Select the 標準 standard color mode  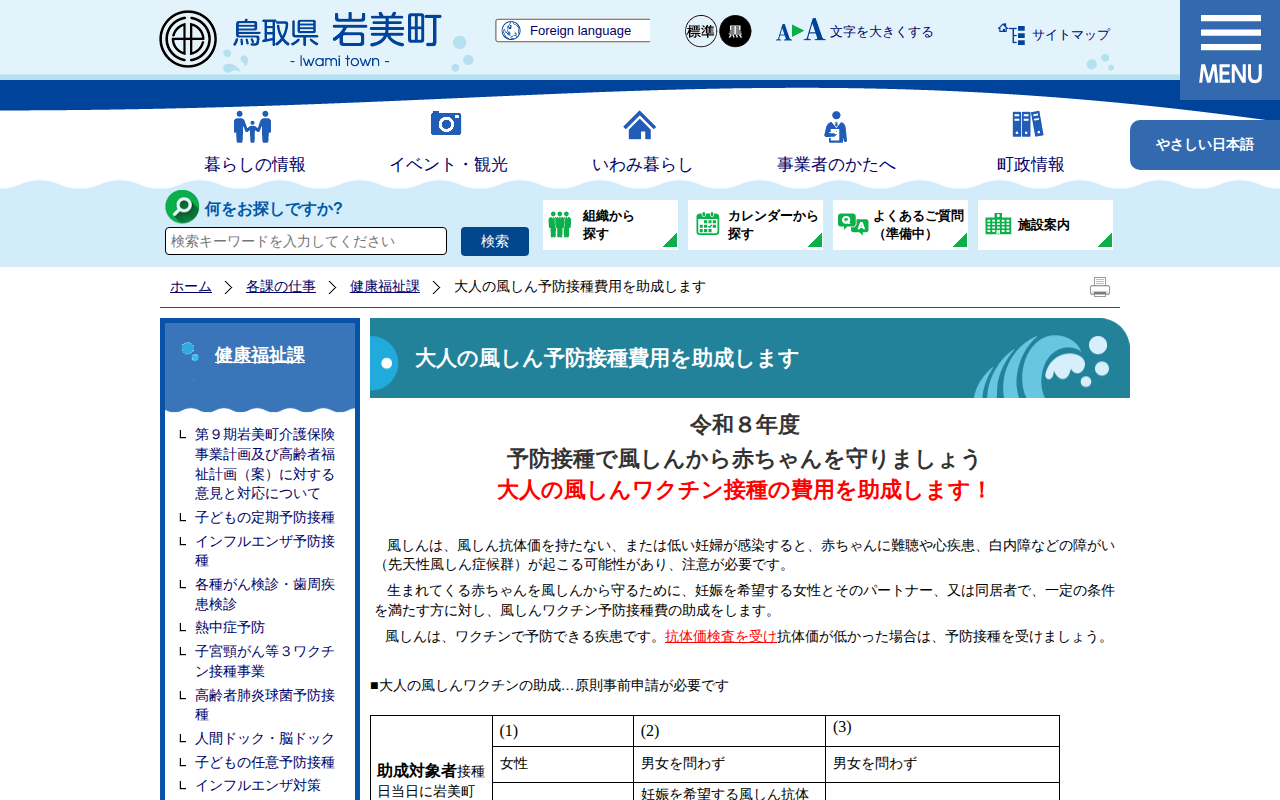point(701,31)
